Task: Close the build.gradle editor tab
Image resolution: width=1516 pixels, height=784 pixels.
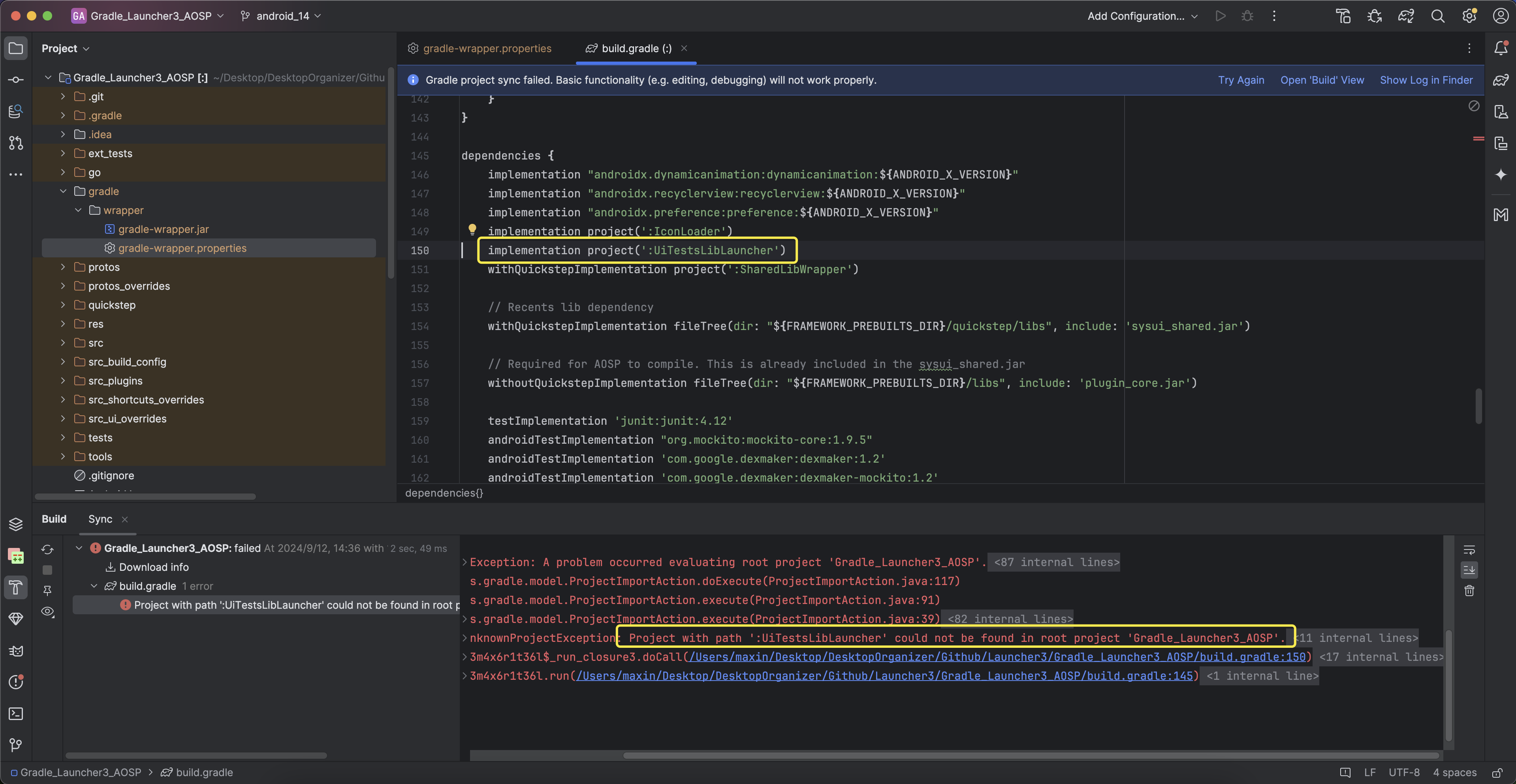Action: coord(684,48)
